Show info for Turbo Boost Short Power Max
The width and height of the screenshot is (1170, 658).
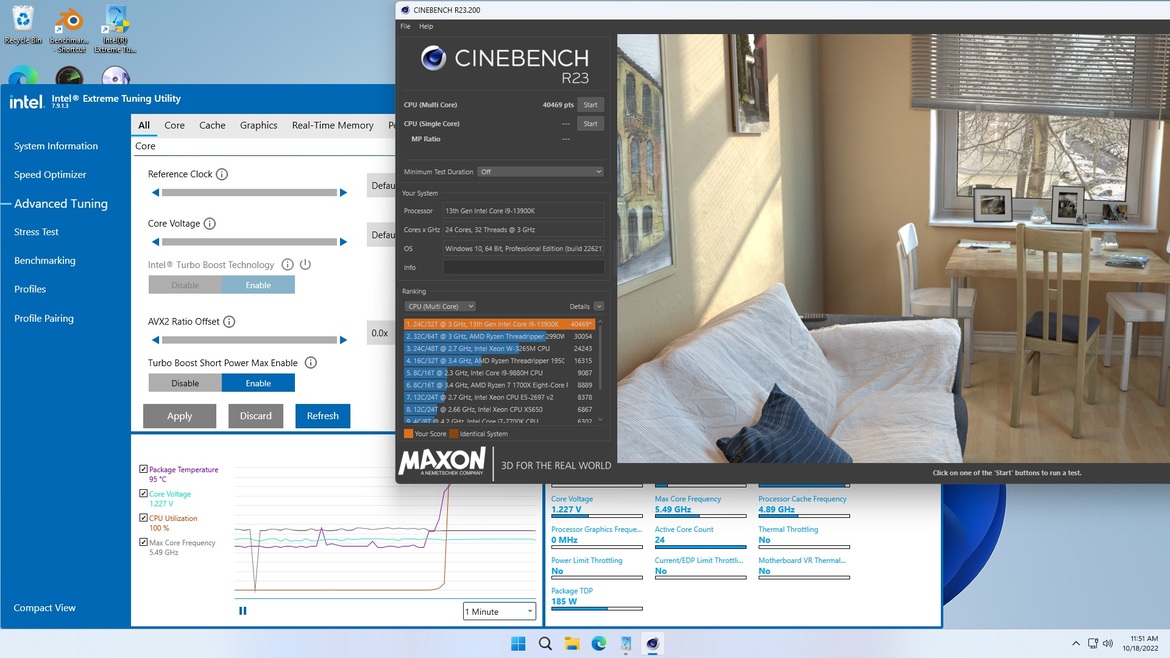coord(310,363)
